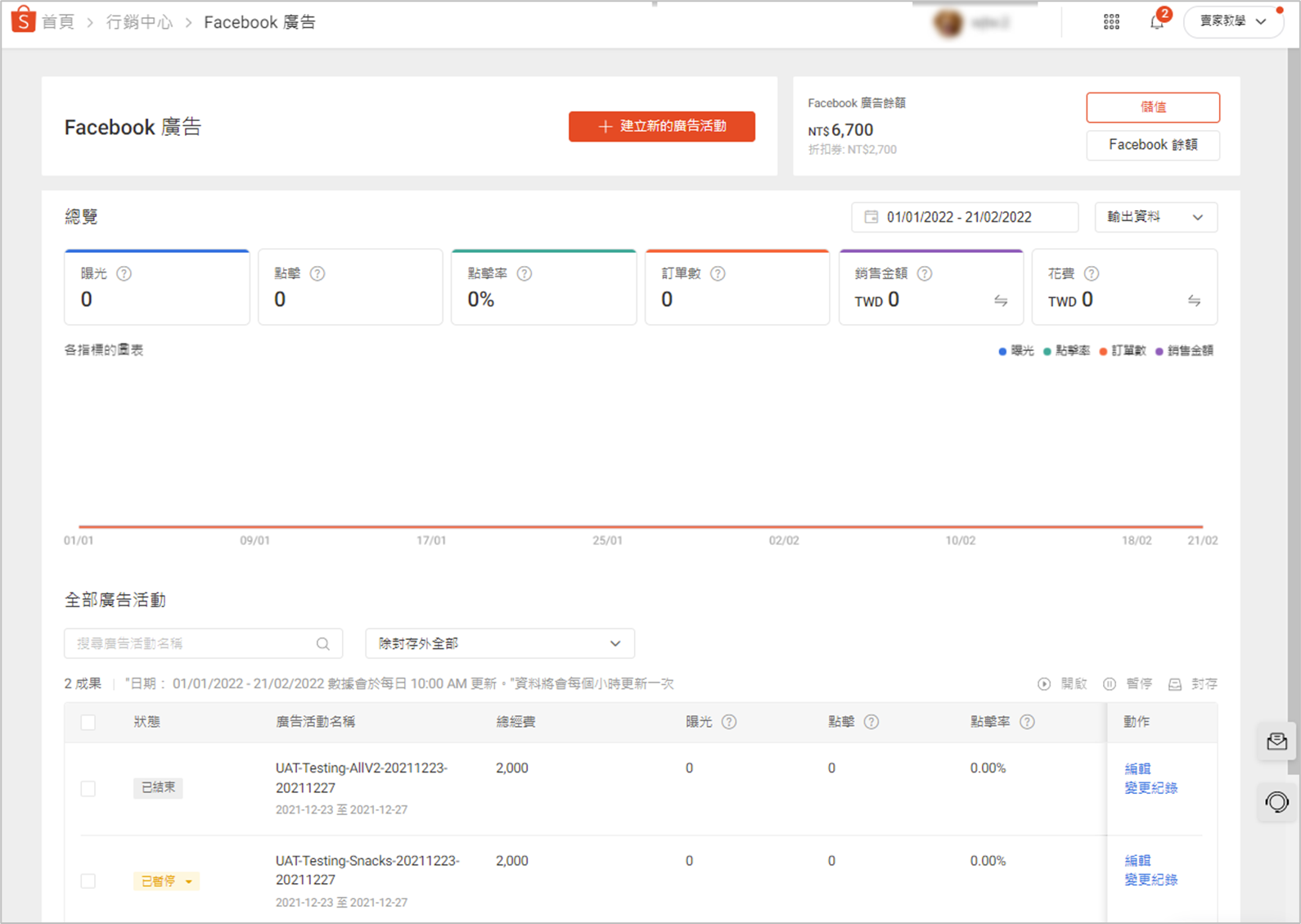The height and width of the screenshot is (924, 1301).
Task: Click the calendar icon in the date range
Action: pos(871,217)
